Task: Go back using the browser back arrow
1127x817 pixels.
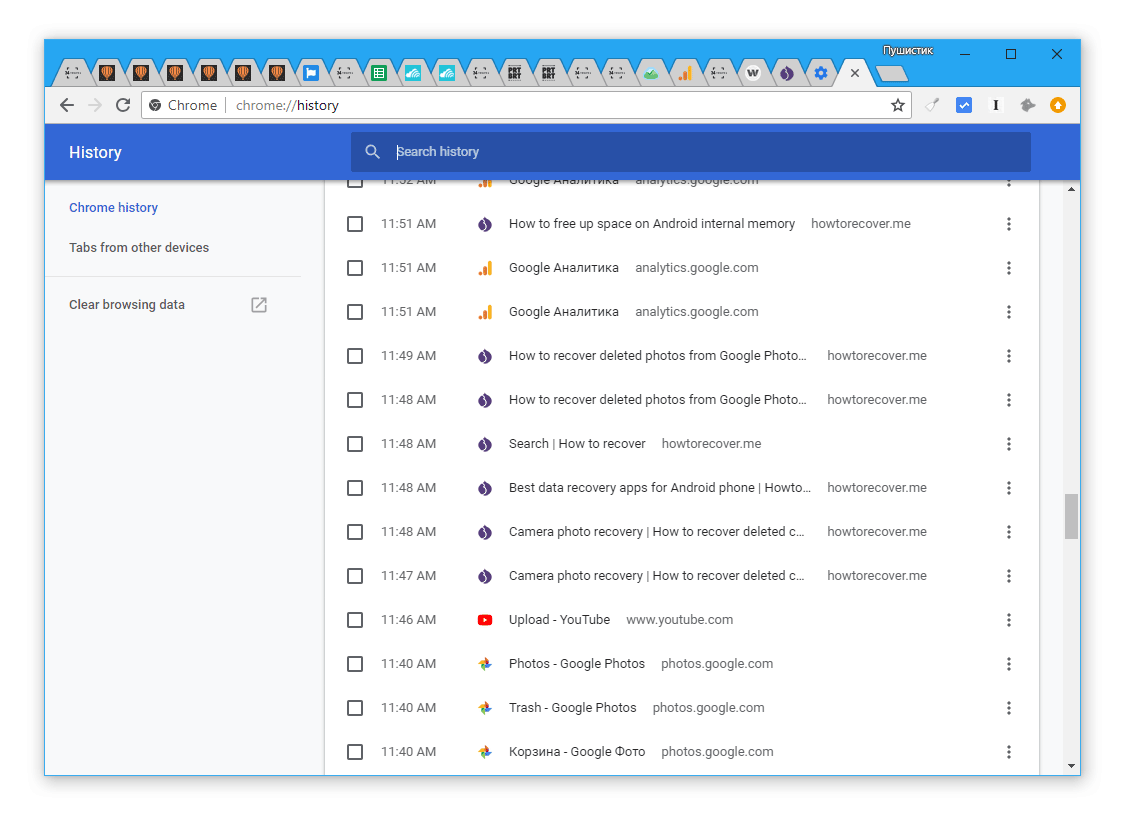Action: click(x=67, y=105)
